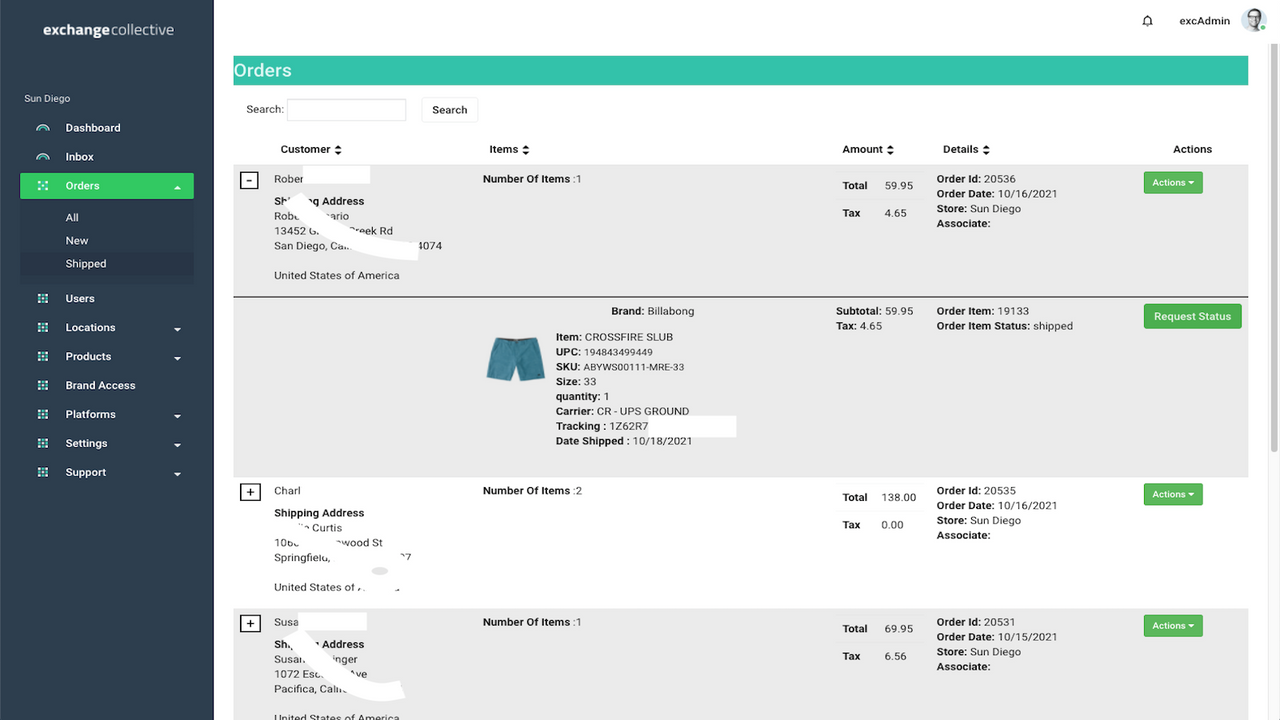This screenshot has width=1280, height=720.
Task: Focus the order Search text field
Action: pyautogui.click(x=346, y=110)
